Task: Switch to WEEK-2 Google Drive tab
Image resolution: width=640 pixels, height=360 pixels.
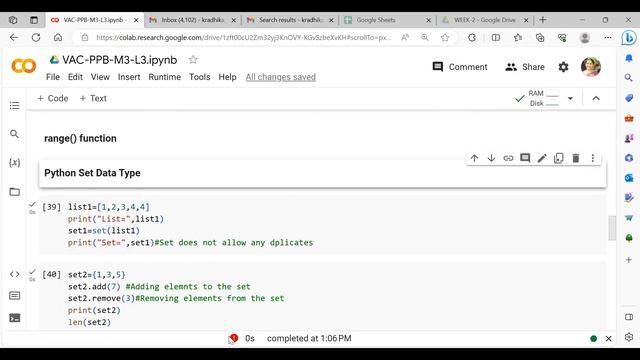Action: coord(485,20)
